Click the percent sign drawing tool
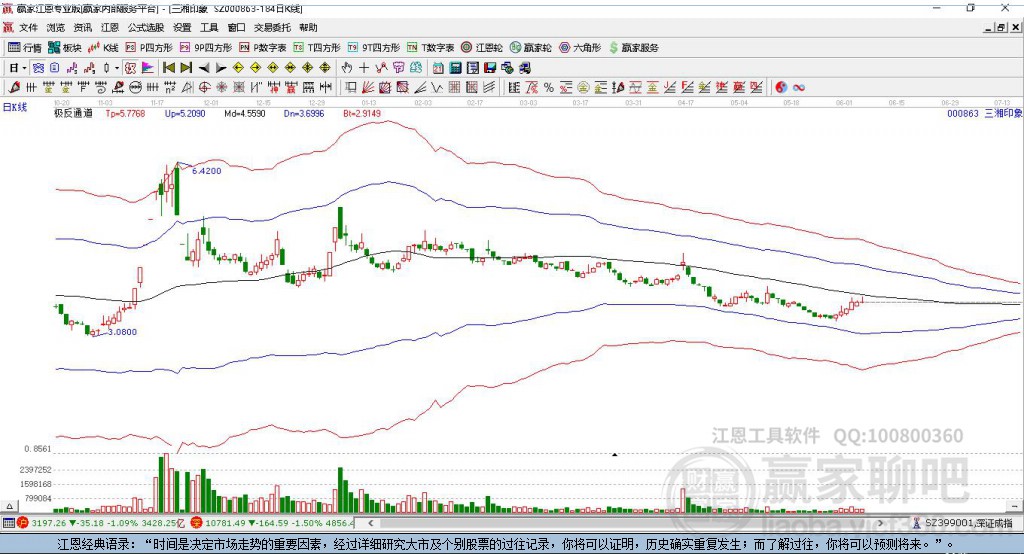1024x554 pixels. coord(549,88)
